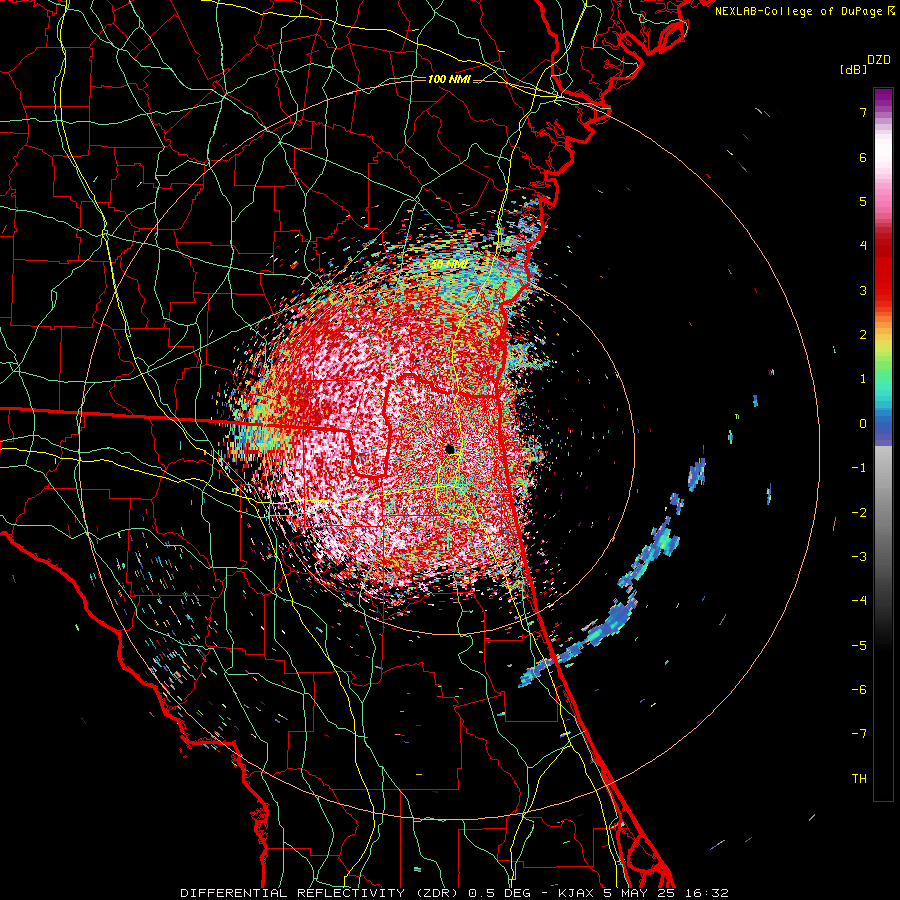This screenshot has height=900, width=900.
Task: Click the 50 NMI range ring label
Action: tap(449, 265)
